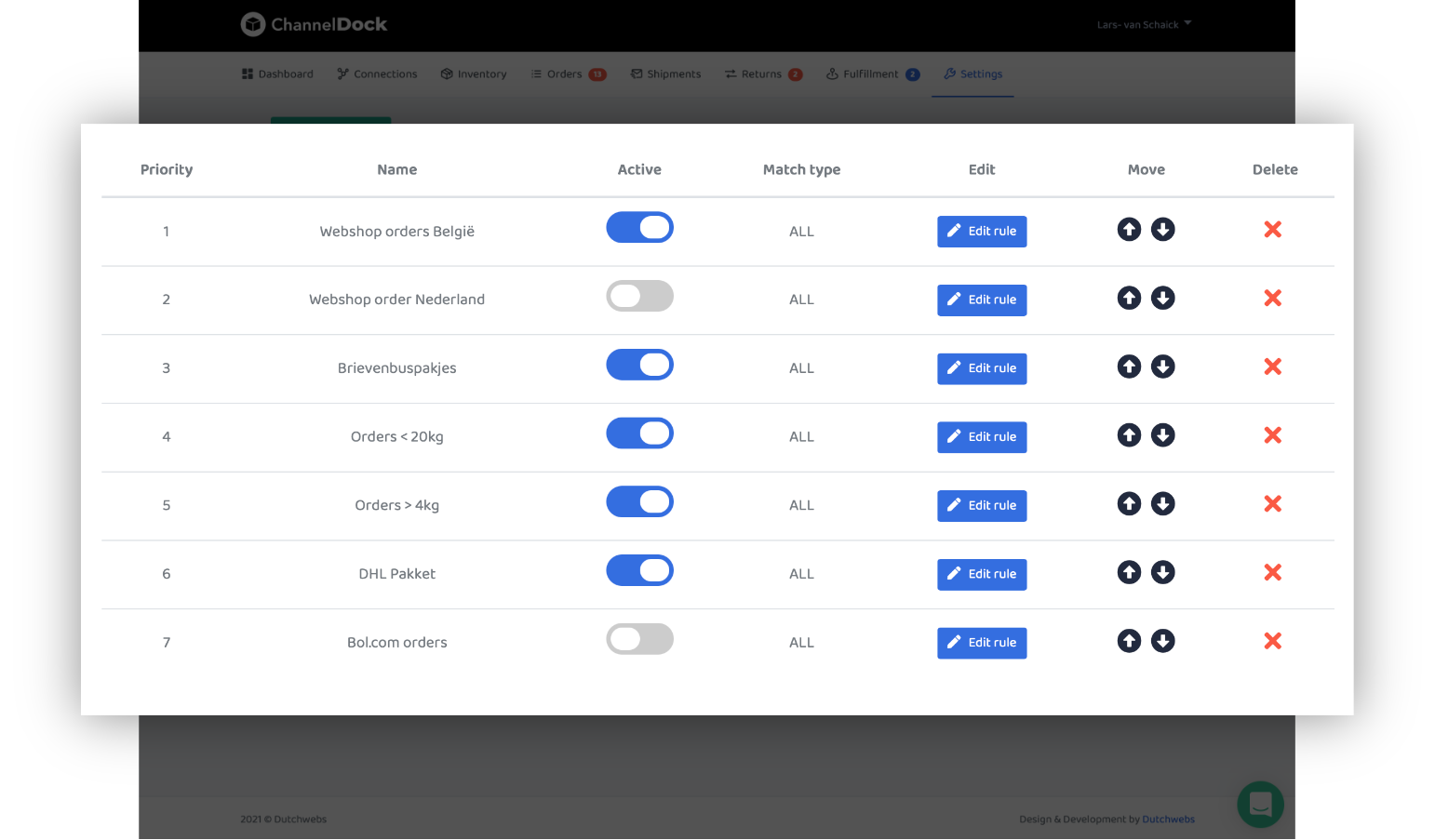The width and height of the screenshot is (1435, 840).
Task: Click the ChannelDock logo
Action: click(x=314, y=24)
